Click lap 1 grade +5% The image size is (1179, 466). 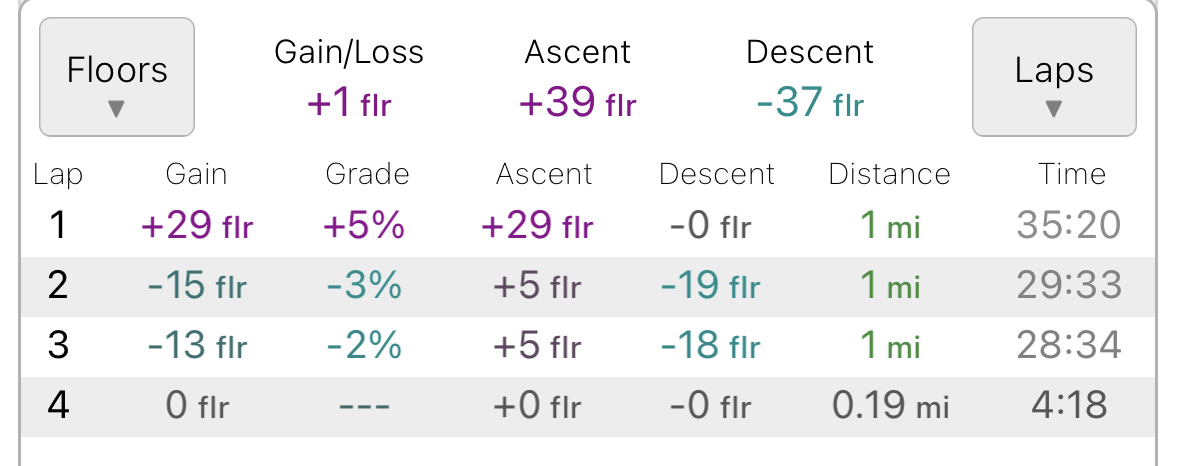click(x=364, y=225)
